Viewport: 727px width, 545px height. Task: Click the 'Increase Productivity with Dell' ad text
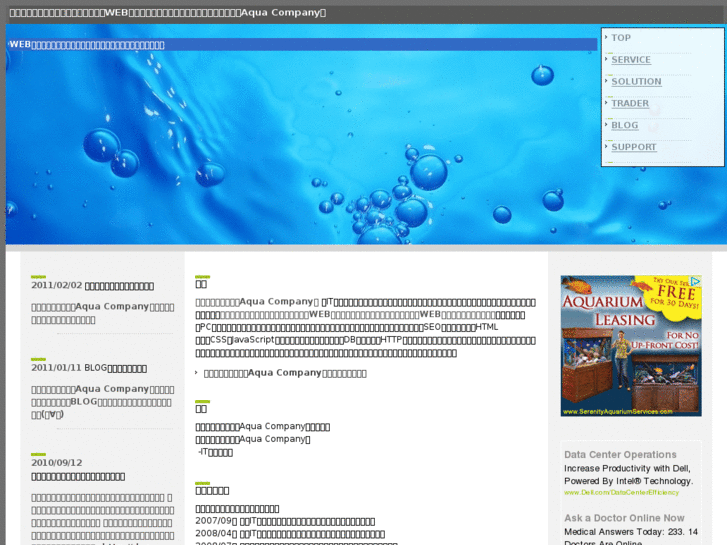click(627, 468)
